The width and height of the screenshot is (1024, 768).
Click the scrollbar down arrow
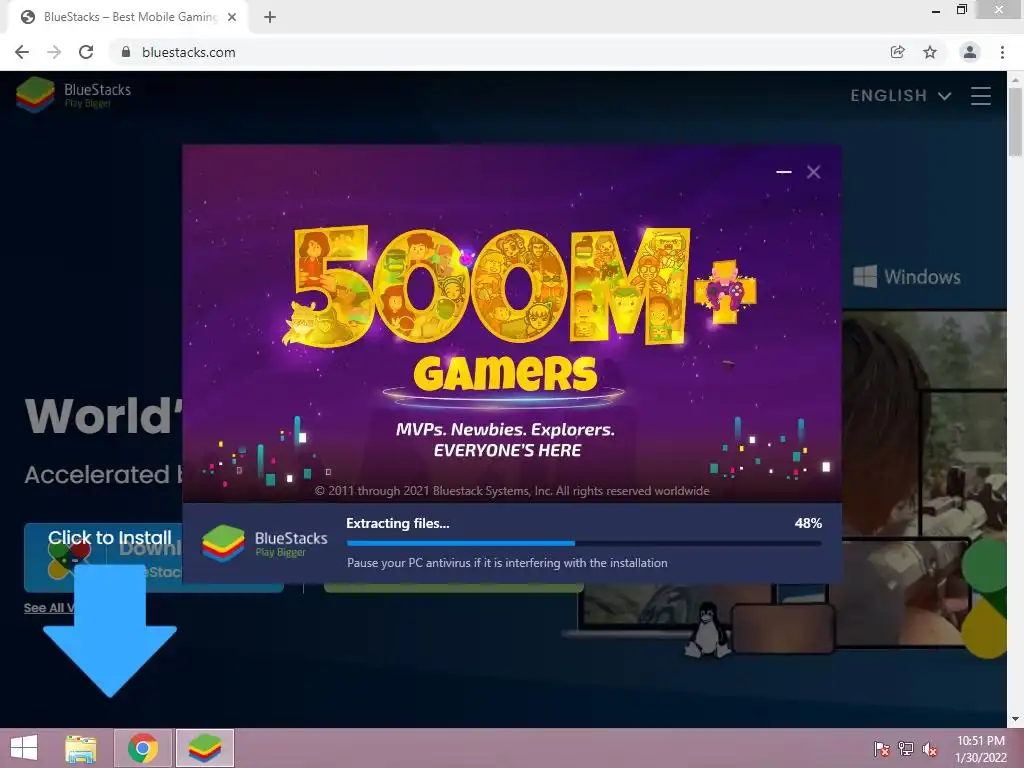(x=1015, y=720)
